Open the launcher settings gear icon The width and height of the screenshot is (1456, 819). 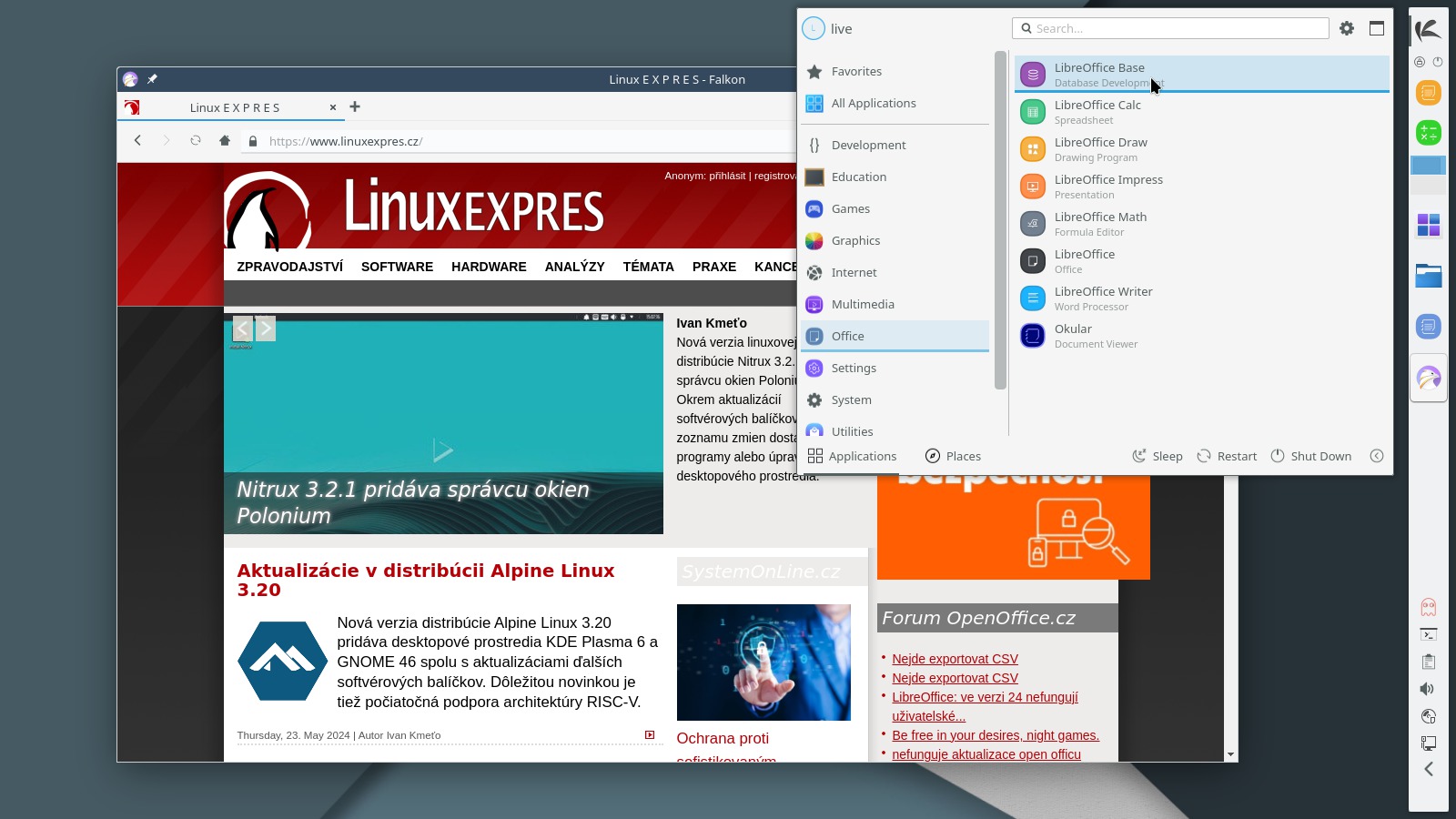[x=1347, y=28]
